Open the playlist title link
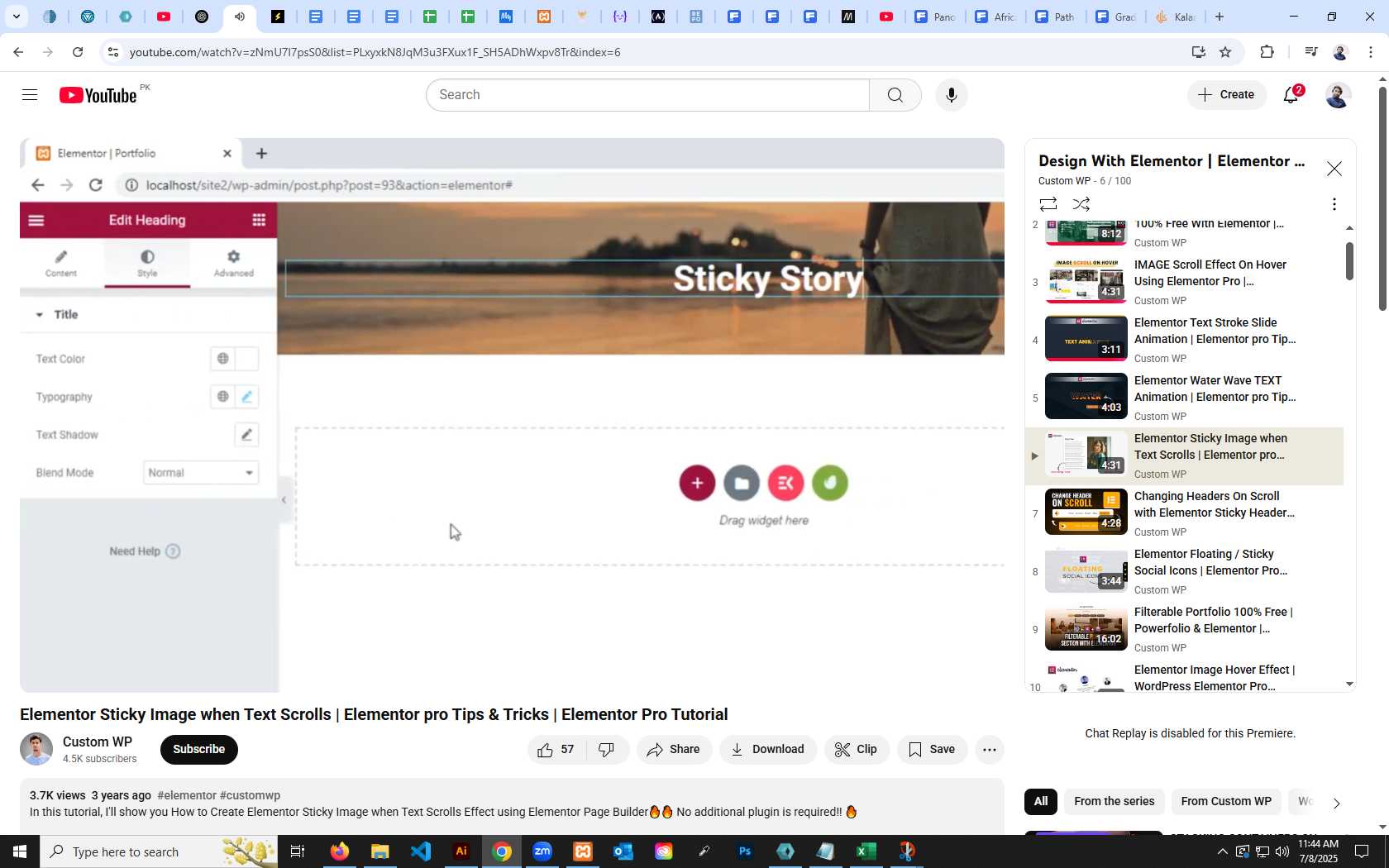Image resolution: width=1389 pixels, height=868 pixels. click(1172, 161)
